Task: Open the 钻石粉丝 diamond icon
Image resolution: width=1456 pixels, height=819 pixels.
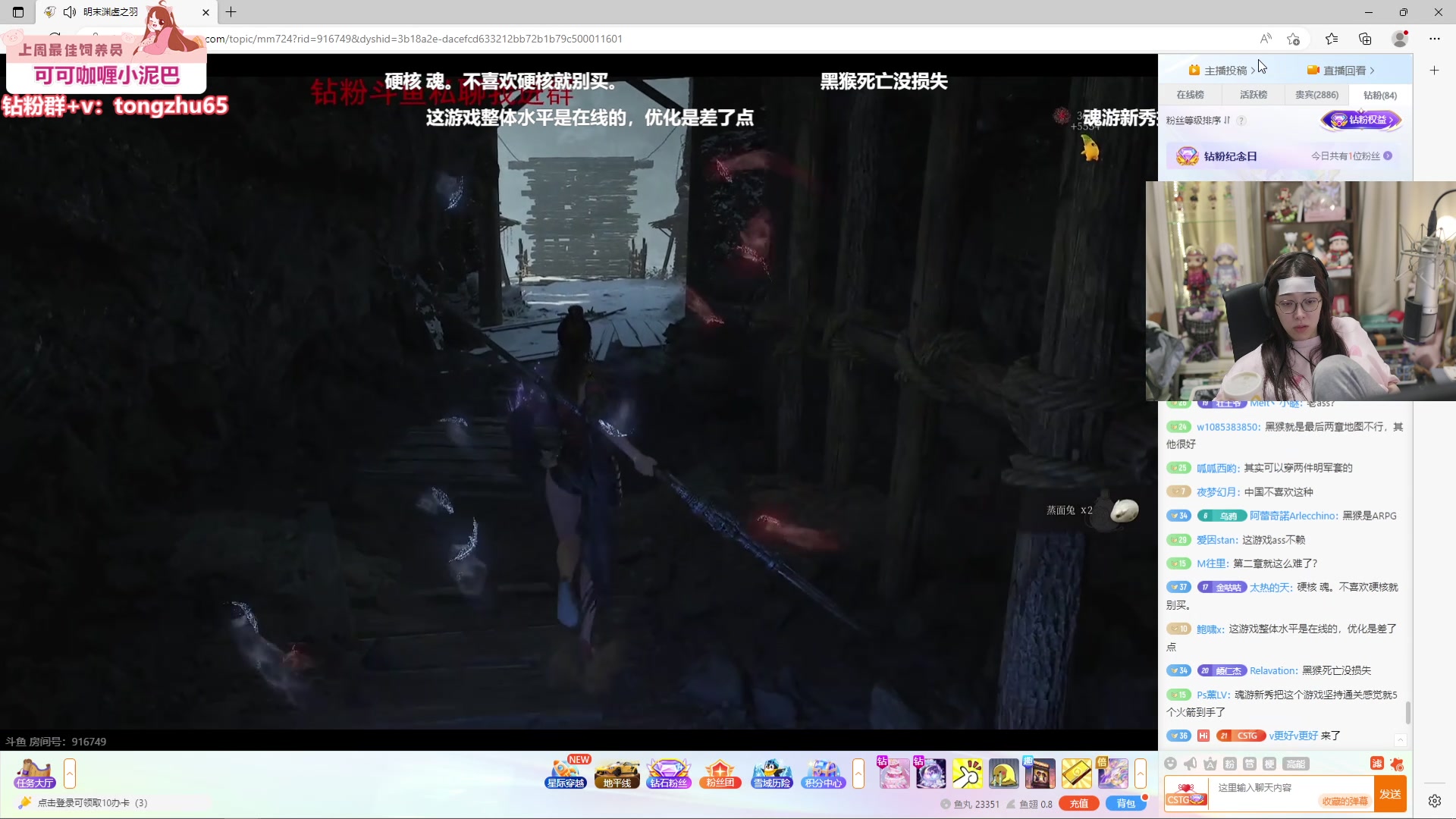Action: (668, 773)
